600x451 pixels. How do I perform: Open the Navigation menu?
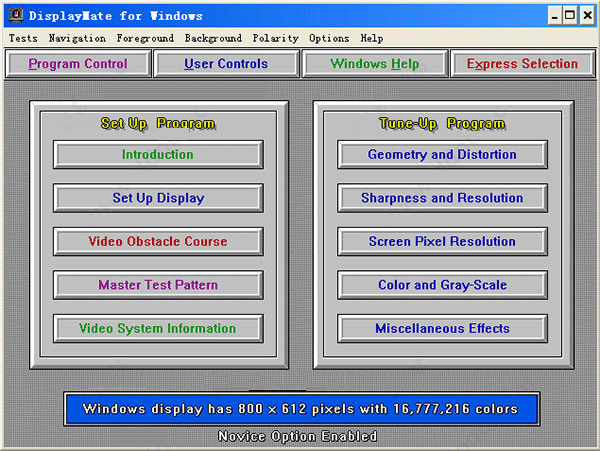pyautogui.click(x=77, y=38)
